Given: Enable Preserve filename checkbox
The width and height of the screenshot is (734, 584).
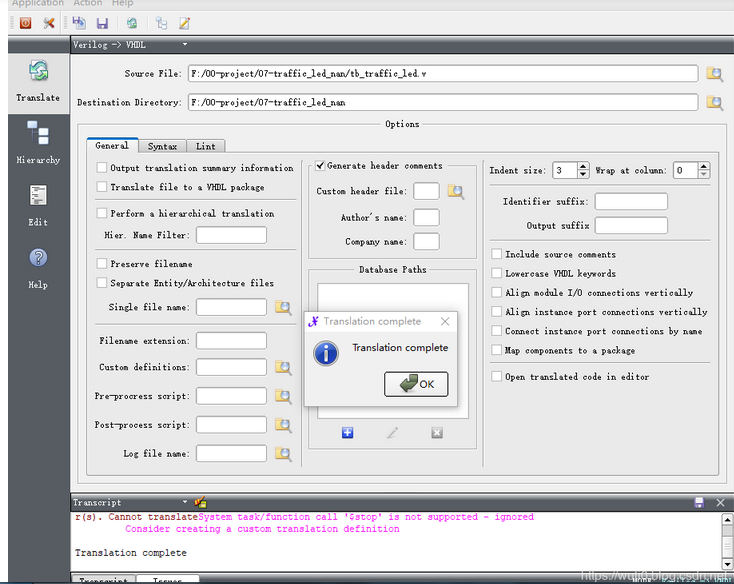Looking at the screenshot, I should (102, 263).
